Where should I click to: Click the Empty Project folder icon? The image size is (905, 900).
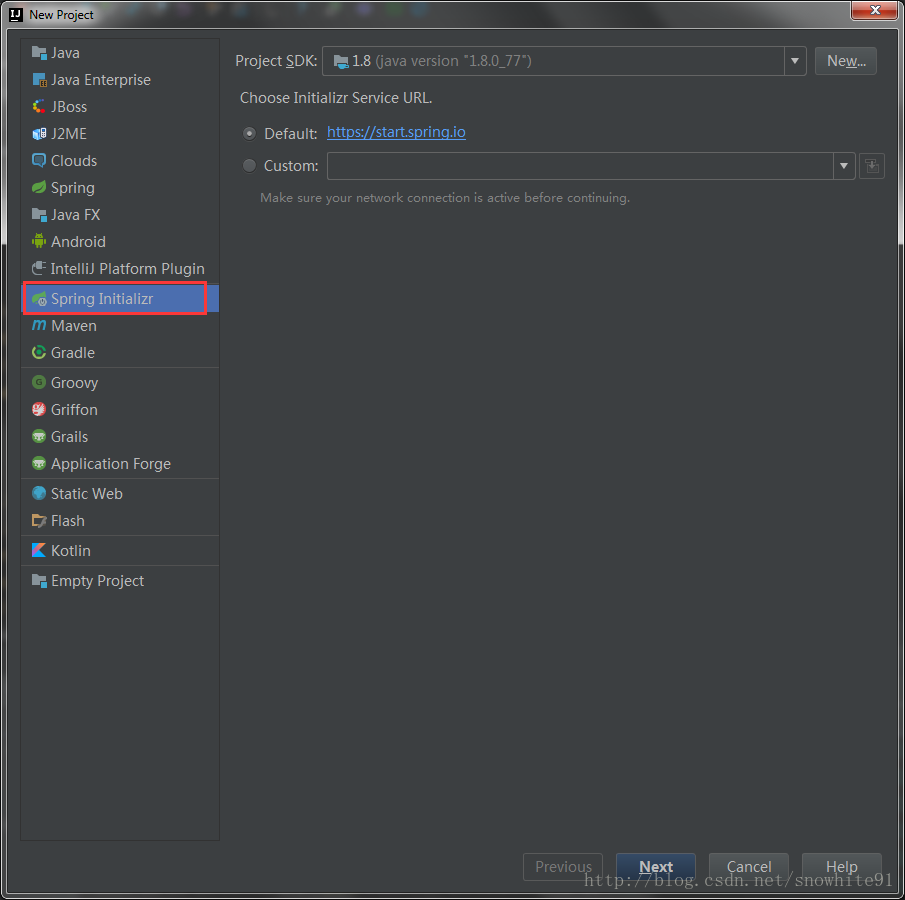[39, 581]
